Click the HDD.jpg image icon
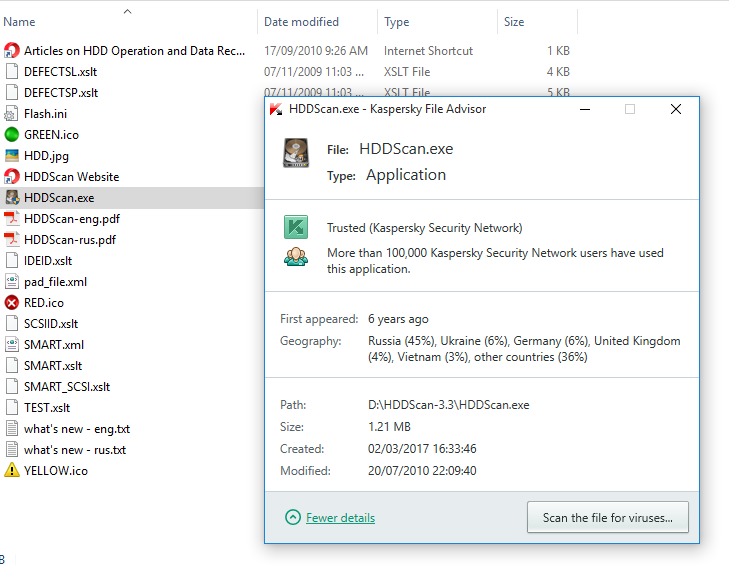The height and width of the screenshot is (569, 729). [12, 156]
